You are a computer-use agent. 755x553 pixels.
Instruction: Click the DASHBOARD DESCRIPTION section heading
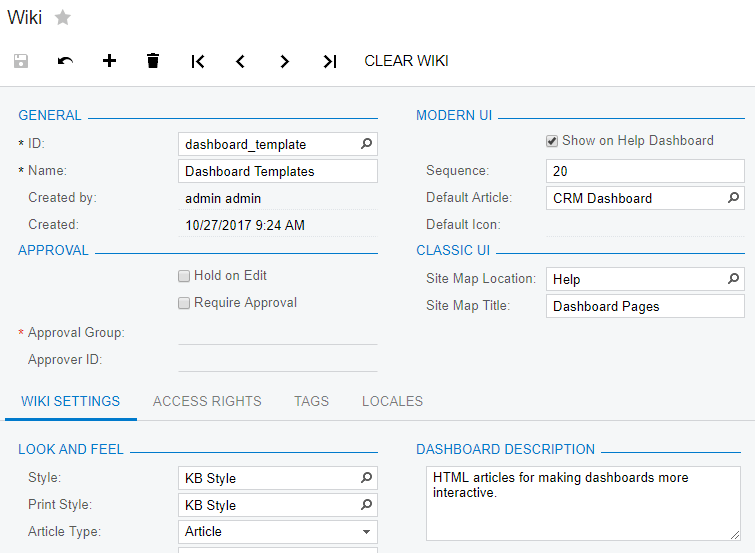506,449
